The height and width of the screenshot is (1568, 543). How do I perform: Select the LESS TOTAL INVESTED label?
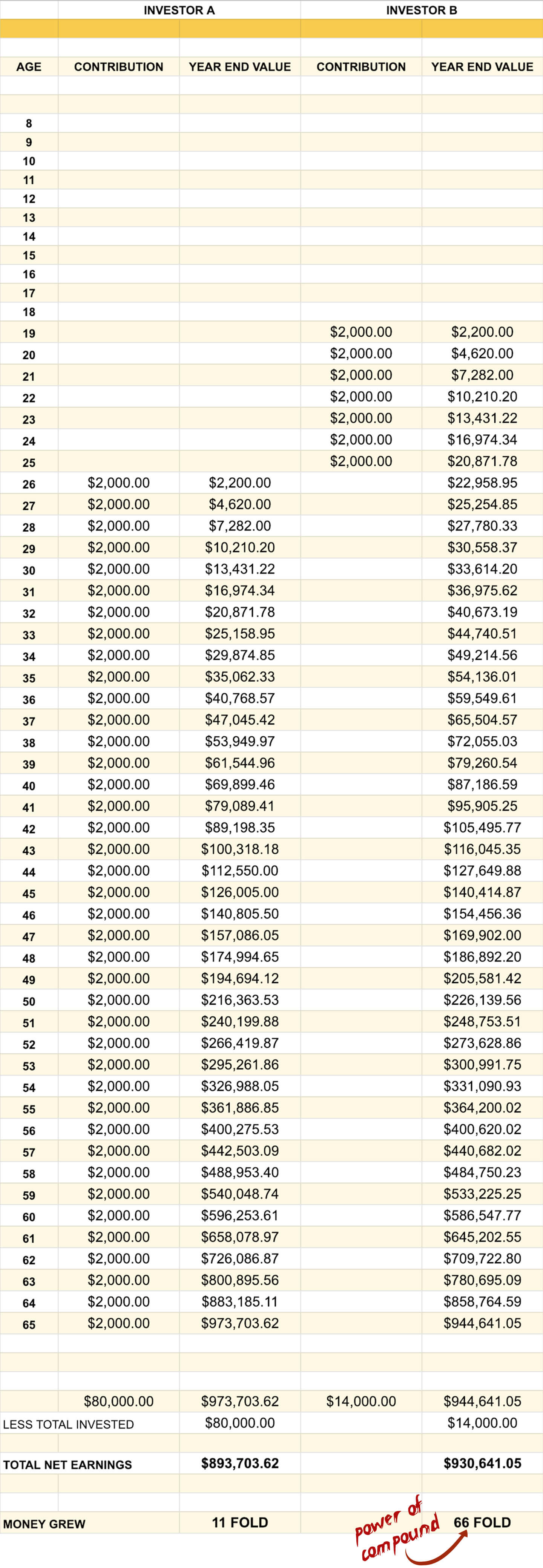click(x=68, y=1424)
